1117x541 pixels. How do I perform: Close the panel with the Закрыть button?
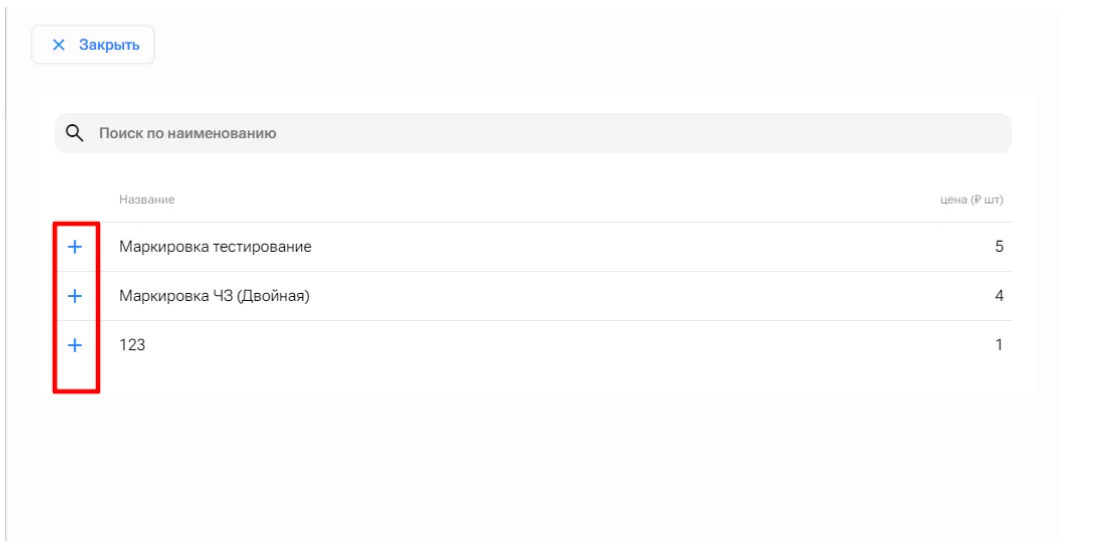93,45
